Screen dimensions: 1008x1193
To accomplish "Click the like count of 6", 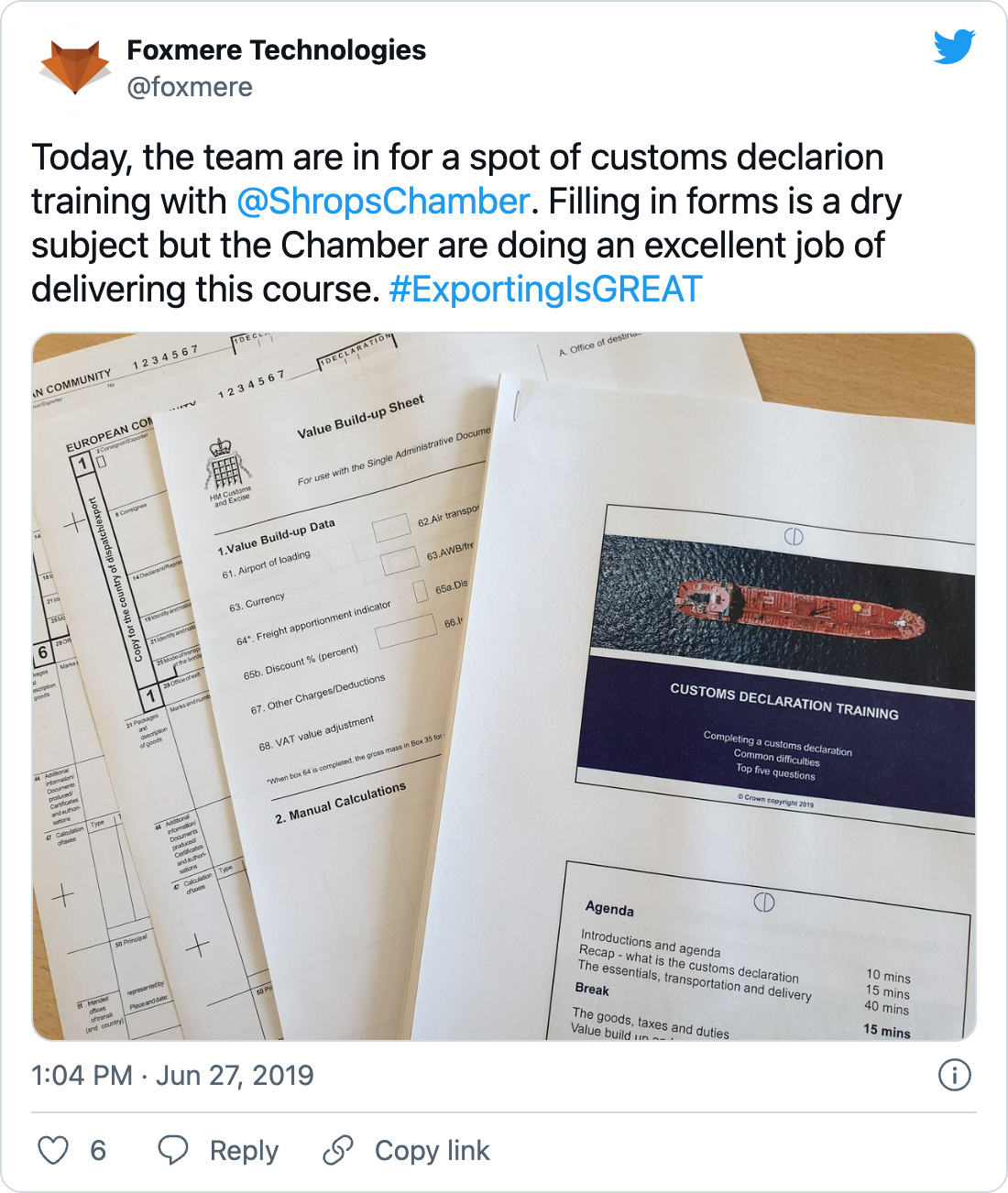I will tap(98, 1150).
